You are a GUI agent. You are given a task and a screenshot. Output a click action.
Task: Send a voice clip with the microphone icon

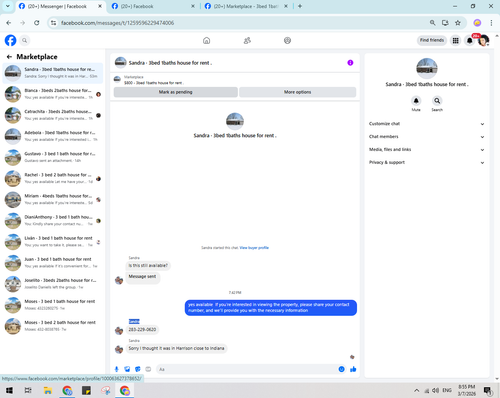(117, 369)
